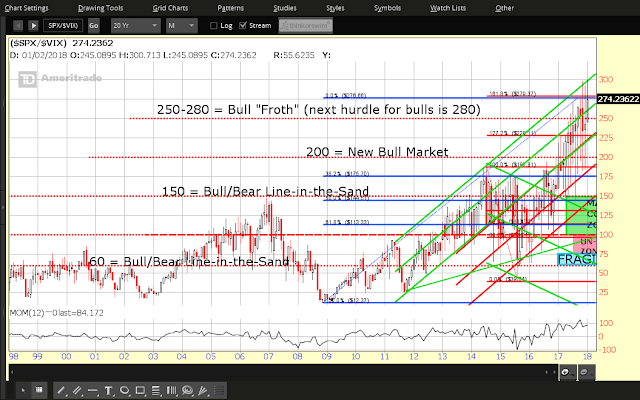Disable the Stream checkbox
Viewport: 640px width, 400px height.
(243, 26)
